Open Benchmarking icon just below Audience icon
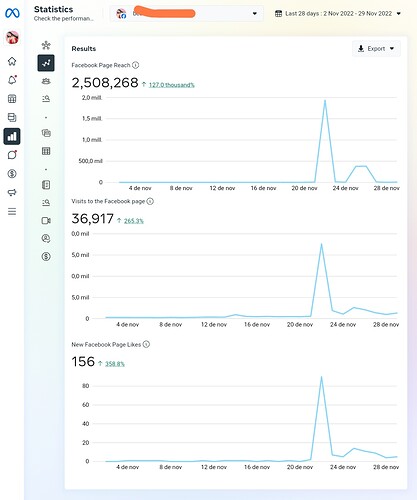The height and width of the screenshot is (500, 417). coord(46,99)
